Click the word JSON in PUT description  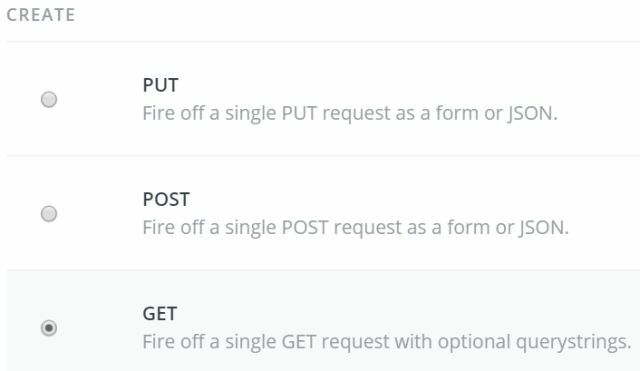(532, 113)
